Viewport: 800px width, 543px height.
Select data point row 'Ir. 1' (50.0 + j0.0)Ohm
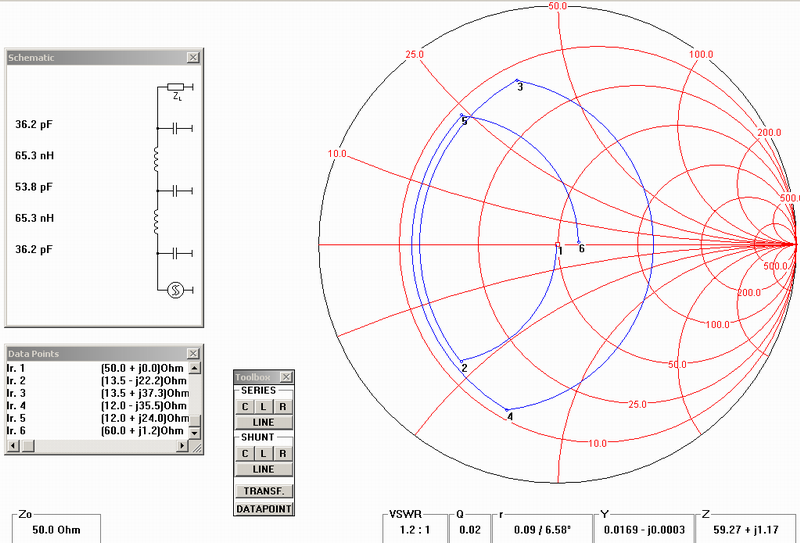tap(97, 368)
